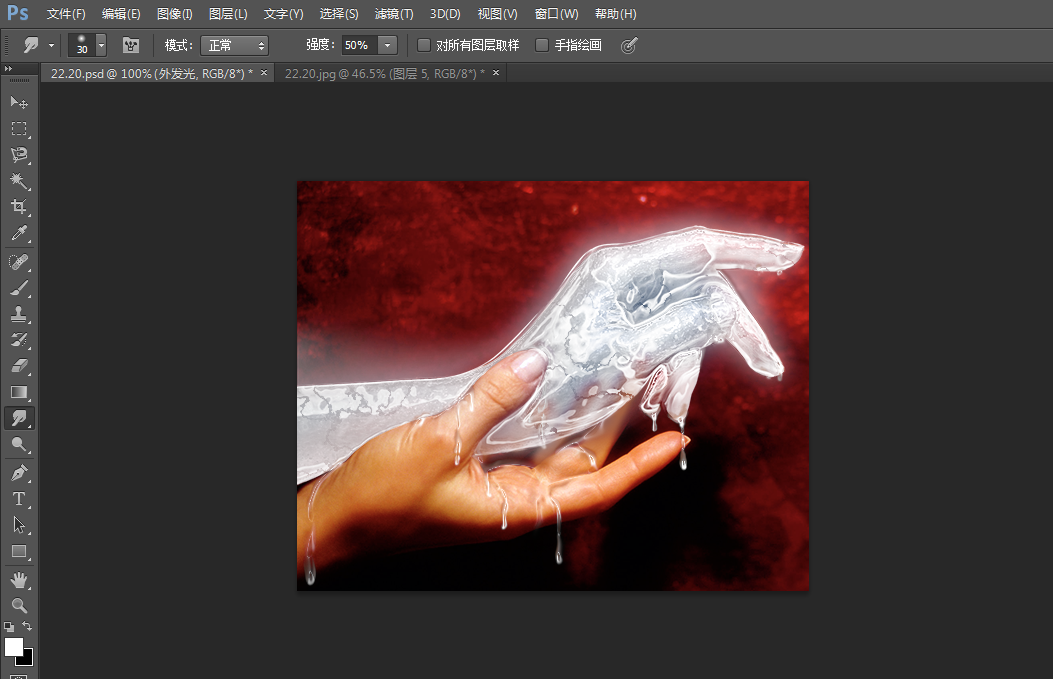Click the foreground color swatch
Viewport: 1053px width, 679px height.
[x=14, y=647]
